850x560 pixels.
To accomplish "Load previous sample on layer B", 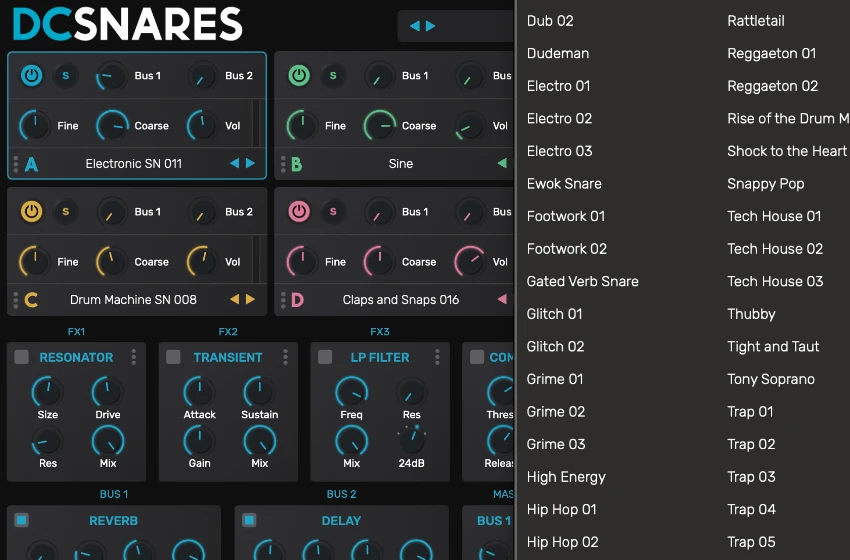I will click(502, 163).
